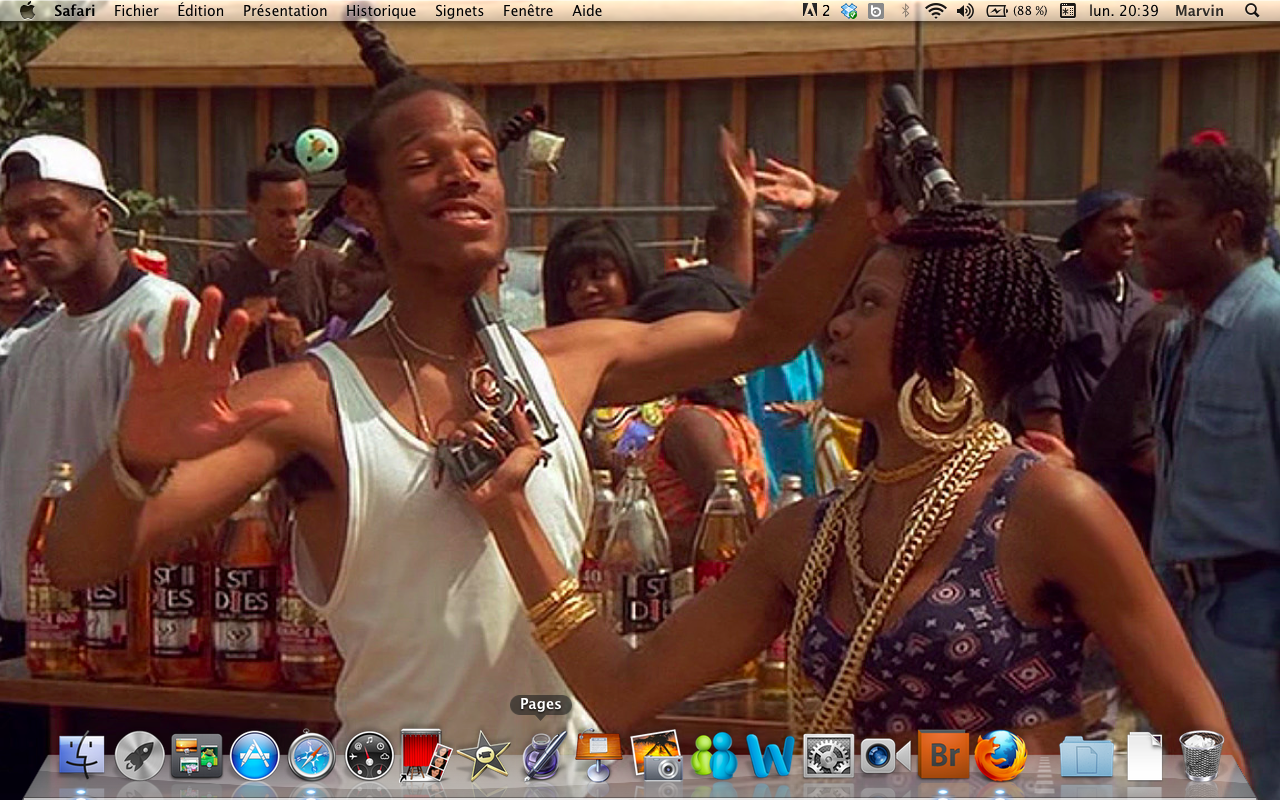Image resolution: width=1280 pixels, height=800 pixels.
Task: Open the Wi-Fi status menu
Action: click(936, 10)
